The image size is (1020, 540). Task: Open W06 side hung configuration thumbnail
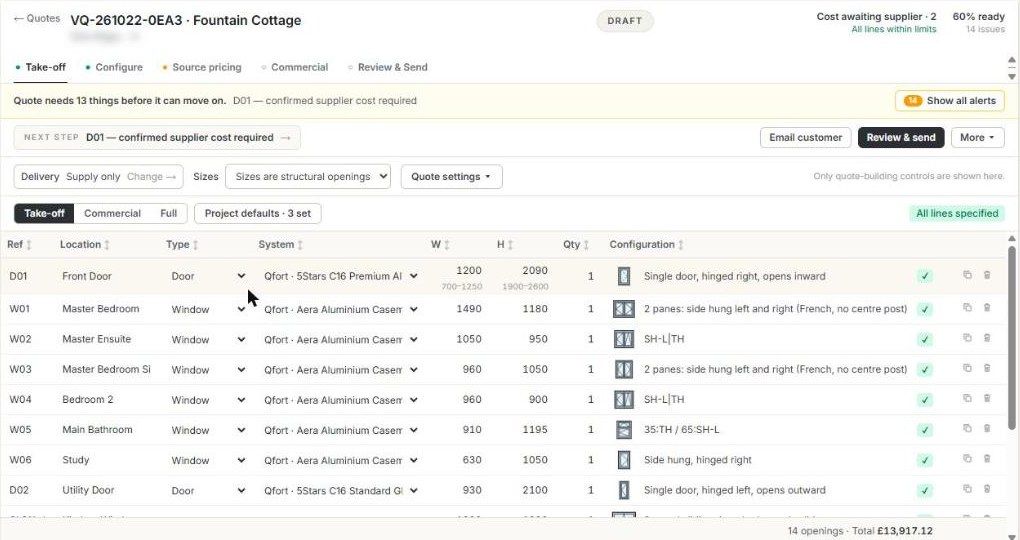pos(624,460)
